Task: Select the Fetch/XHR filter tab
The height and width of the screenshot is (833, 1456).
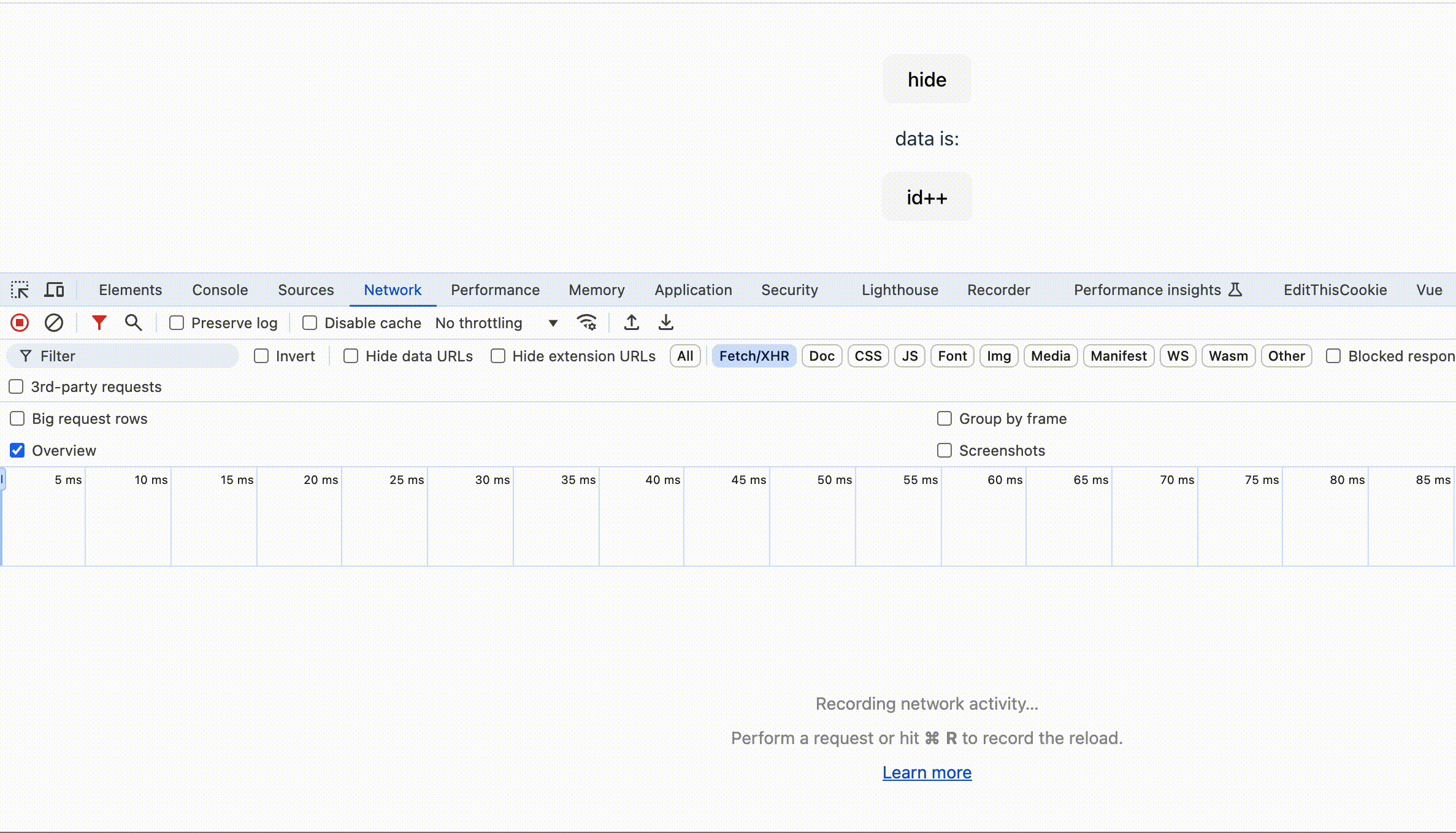Action: pos(754,356)
